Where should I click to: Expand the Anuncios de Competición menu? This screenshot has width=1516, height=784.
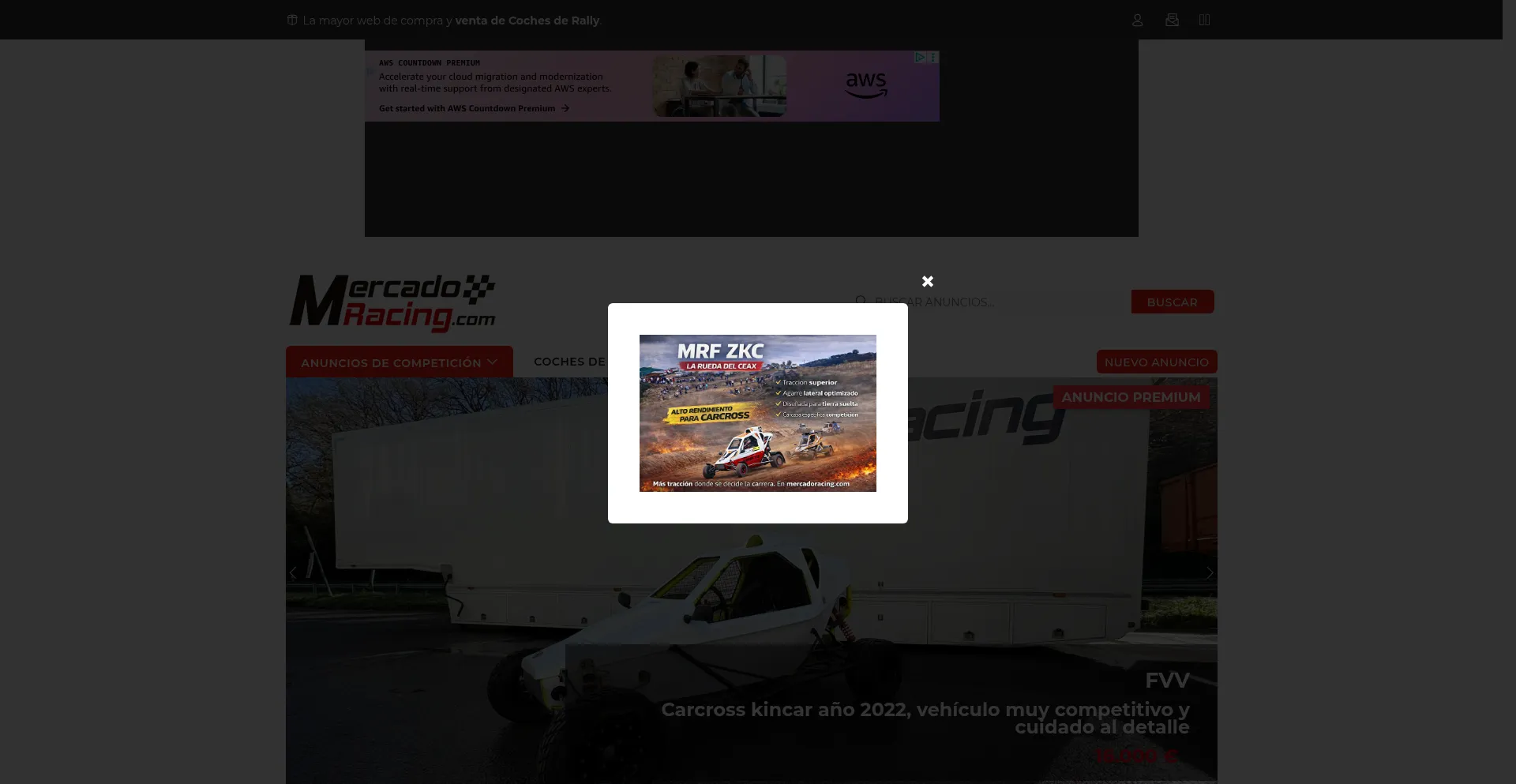[x=400, y=362]
